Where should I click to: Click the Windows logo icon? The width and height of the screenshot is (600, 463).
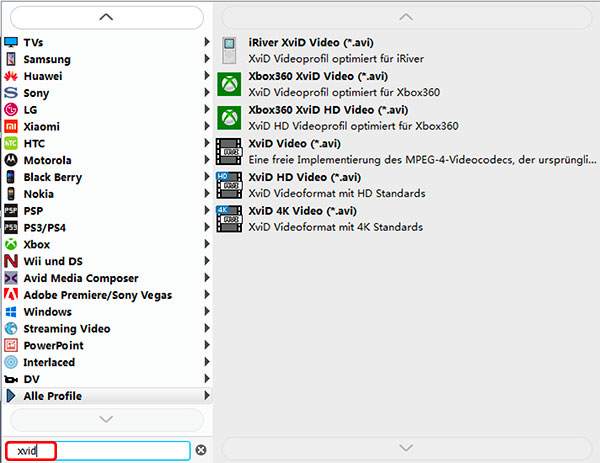[x=11, y=311]
